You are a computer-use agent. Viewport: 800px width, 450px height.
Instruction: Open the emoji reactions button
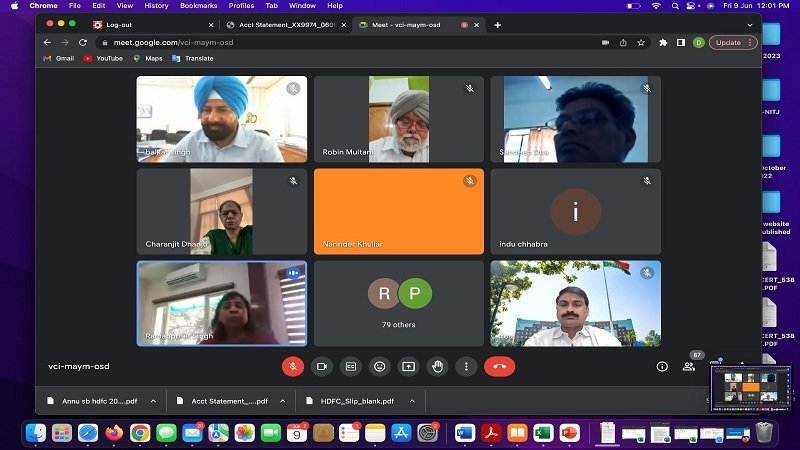click(380, 366)
